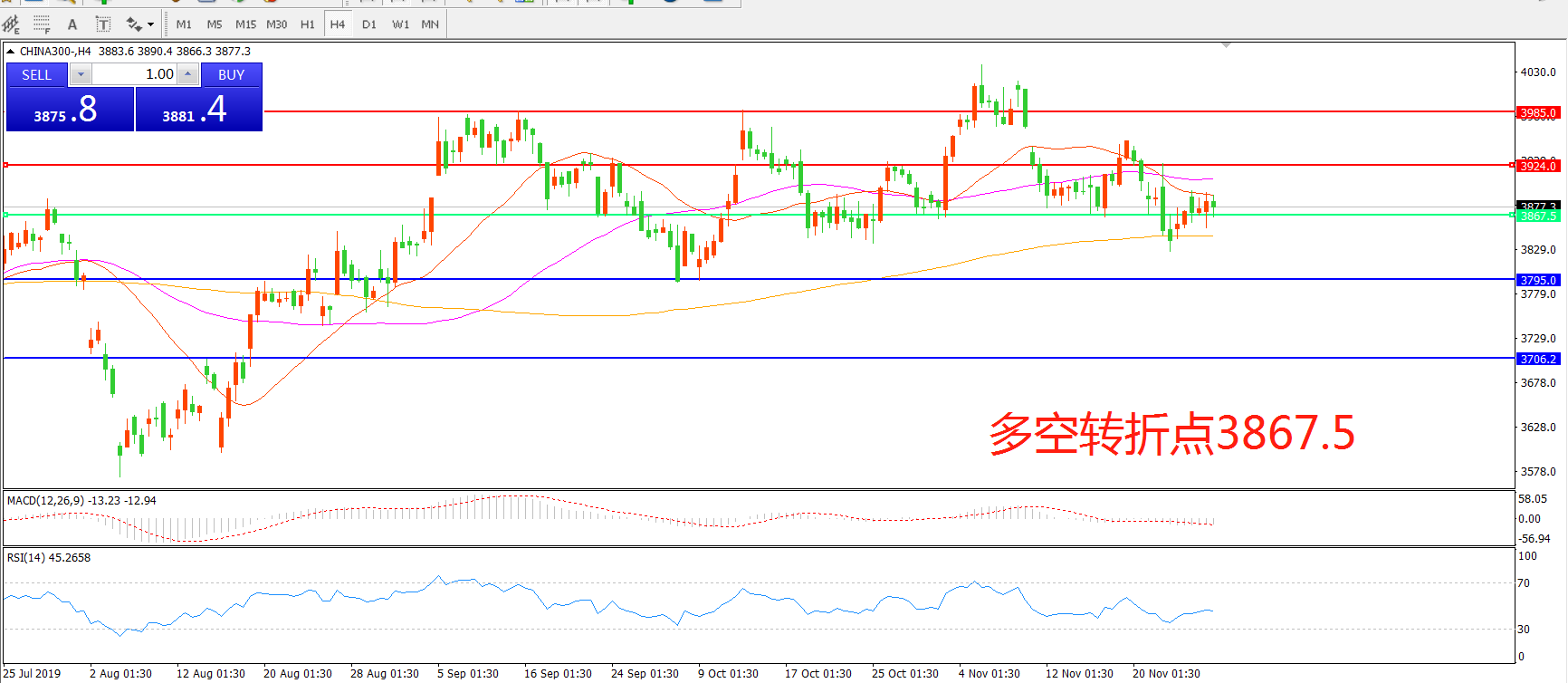
Task: Select the Text tool (A icon)
Action: (x=72, y=24)
